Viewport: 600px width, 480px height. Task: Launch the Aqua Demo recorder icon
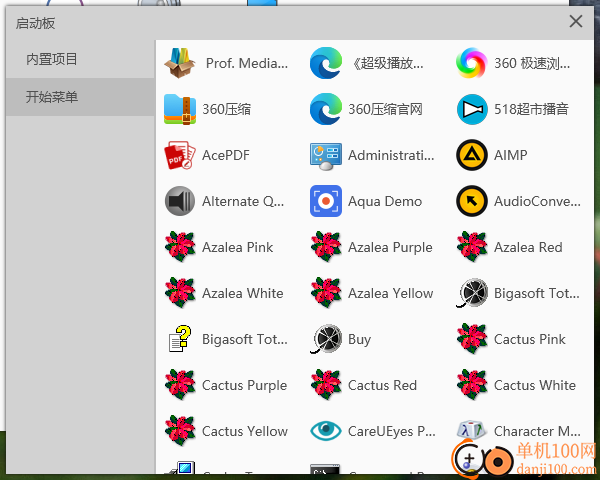click(x=326, y=201)
